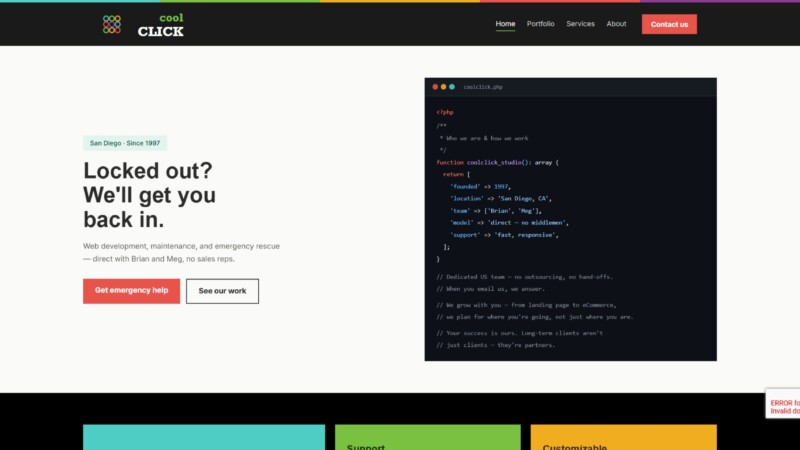Open the Home nav item
Screen dimensions: 800x450
click(505, 24)
